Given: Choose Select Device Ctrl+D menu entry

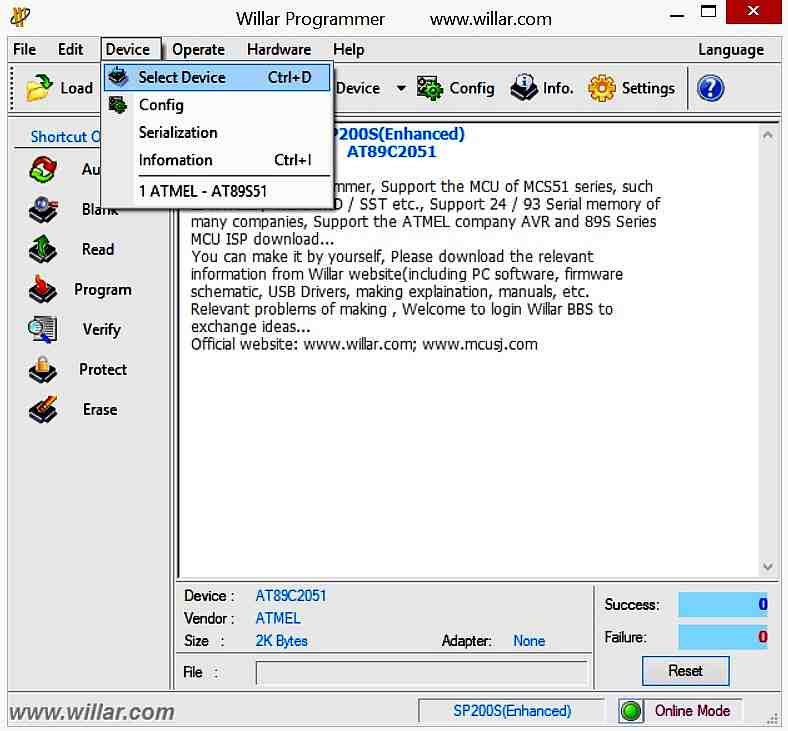Looking at the screenshot, I should 217,77.
